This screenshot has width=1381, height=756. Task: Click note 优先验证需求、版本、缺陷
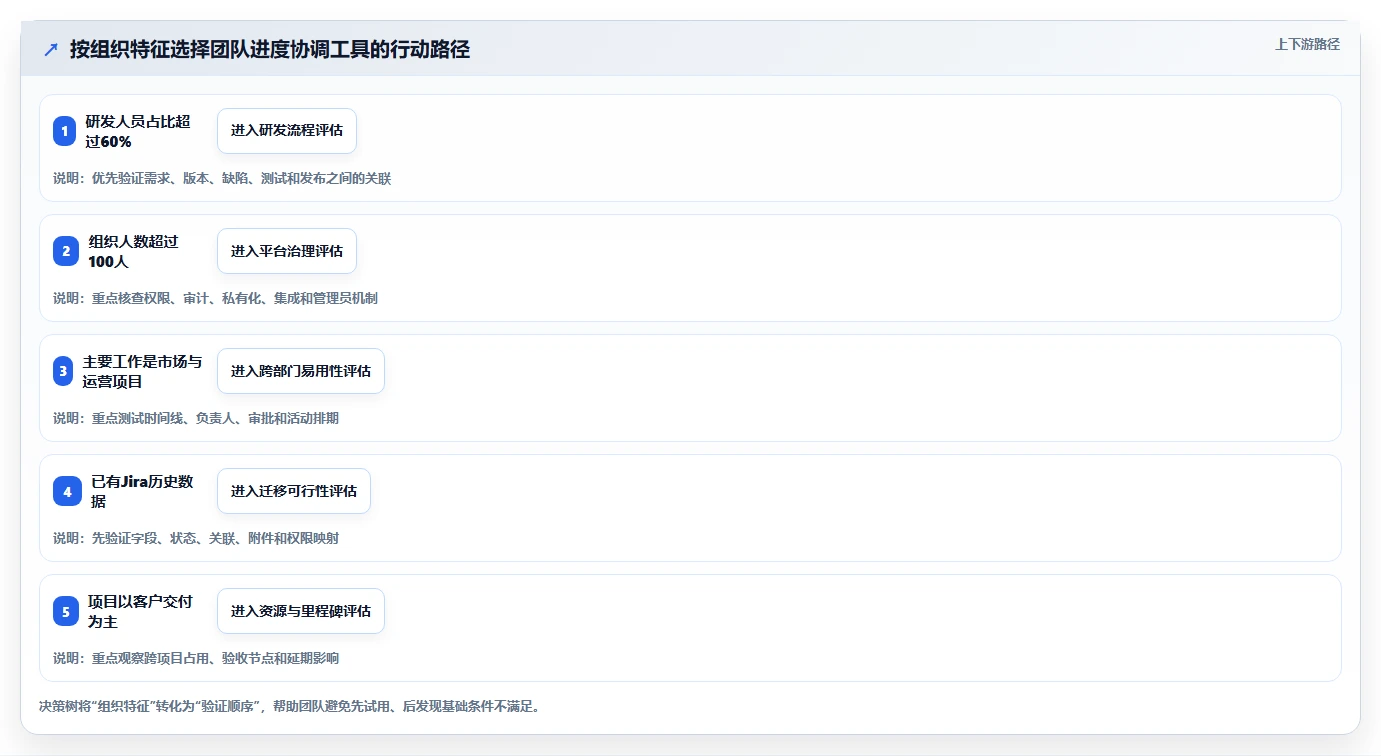pyautogui.click(x=222, y=178)
